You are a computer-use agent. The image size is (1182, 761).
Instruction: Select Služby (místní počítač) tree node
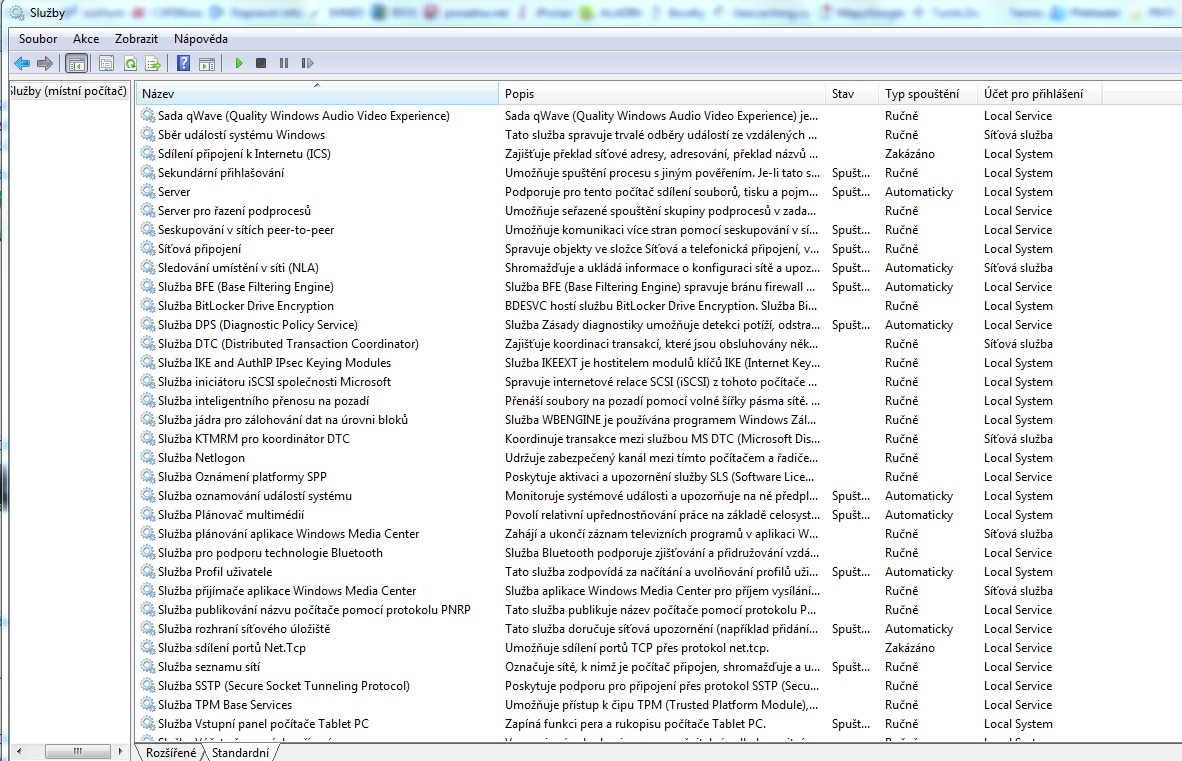tap(68, 92)
